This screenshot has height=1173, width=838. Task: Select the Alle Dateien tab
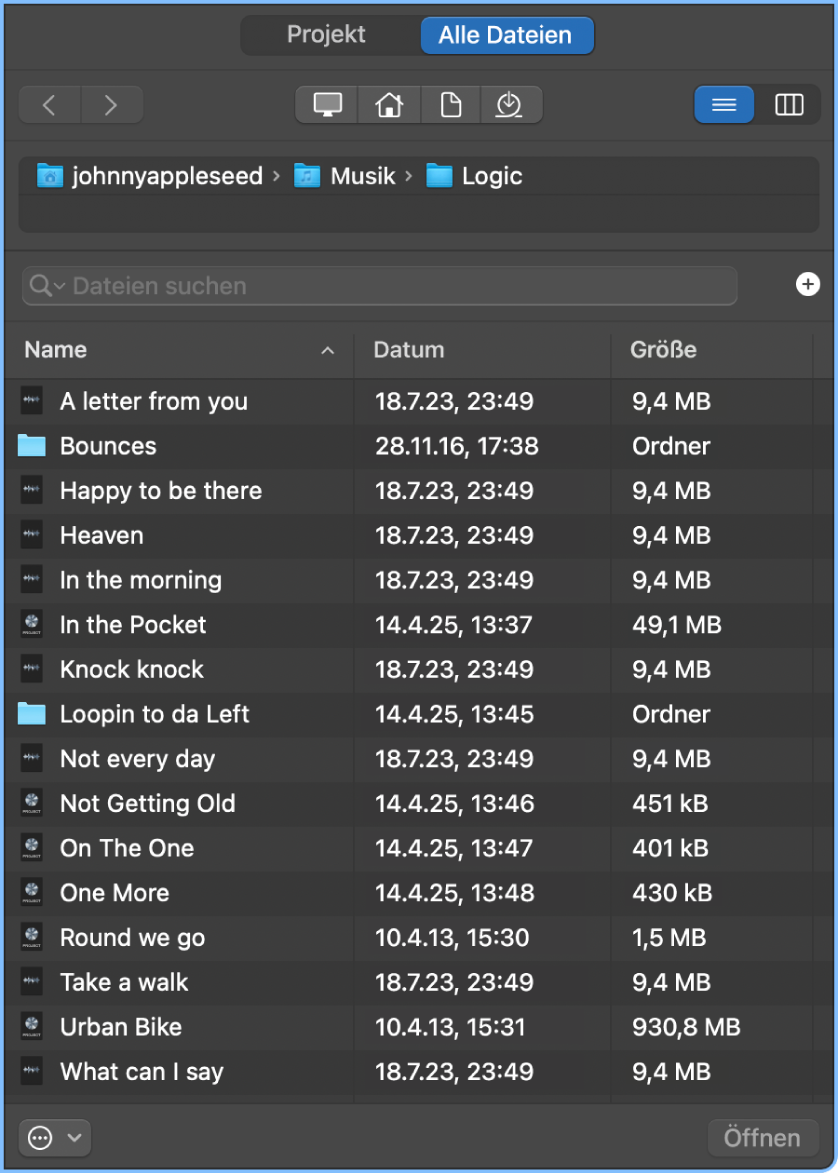pyautogui.click(x=505, y=35)
